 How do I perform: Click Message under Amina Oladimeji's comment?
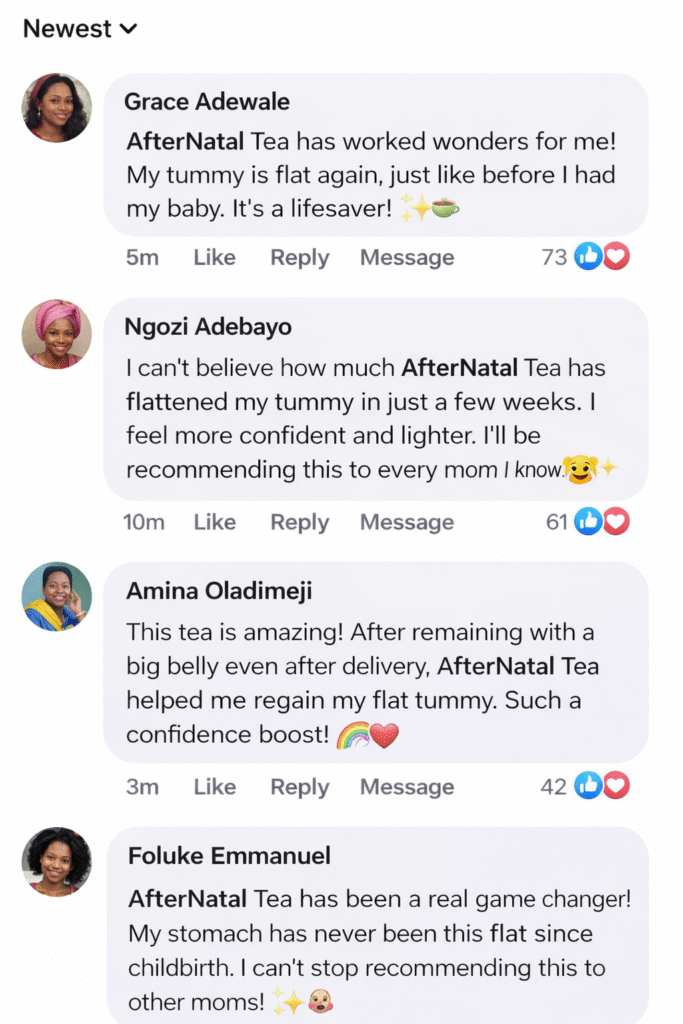406,787
